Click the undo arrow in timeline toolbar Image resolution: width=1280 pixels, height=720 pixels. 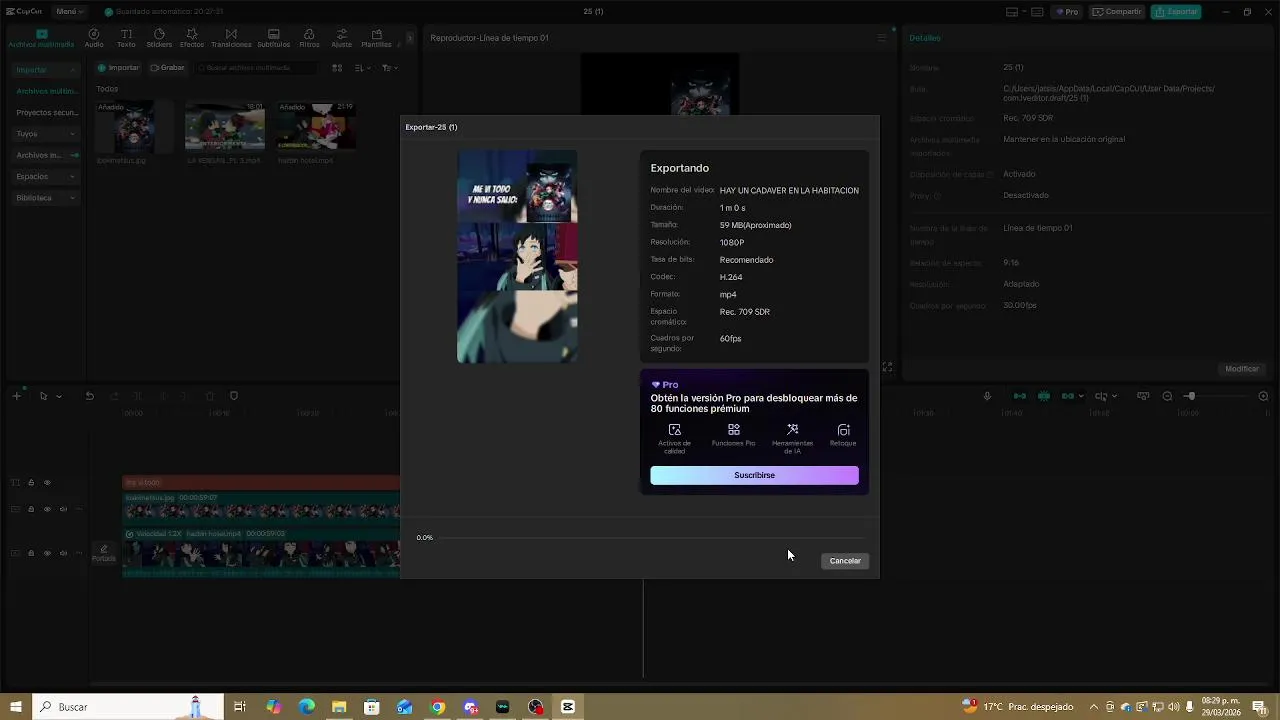89,396
